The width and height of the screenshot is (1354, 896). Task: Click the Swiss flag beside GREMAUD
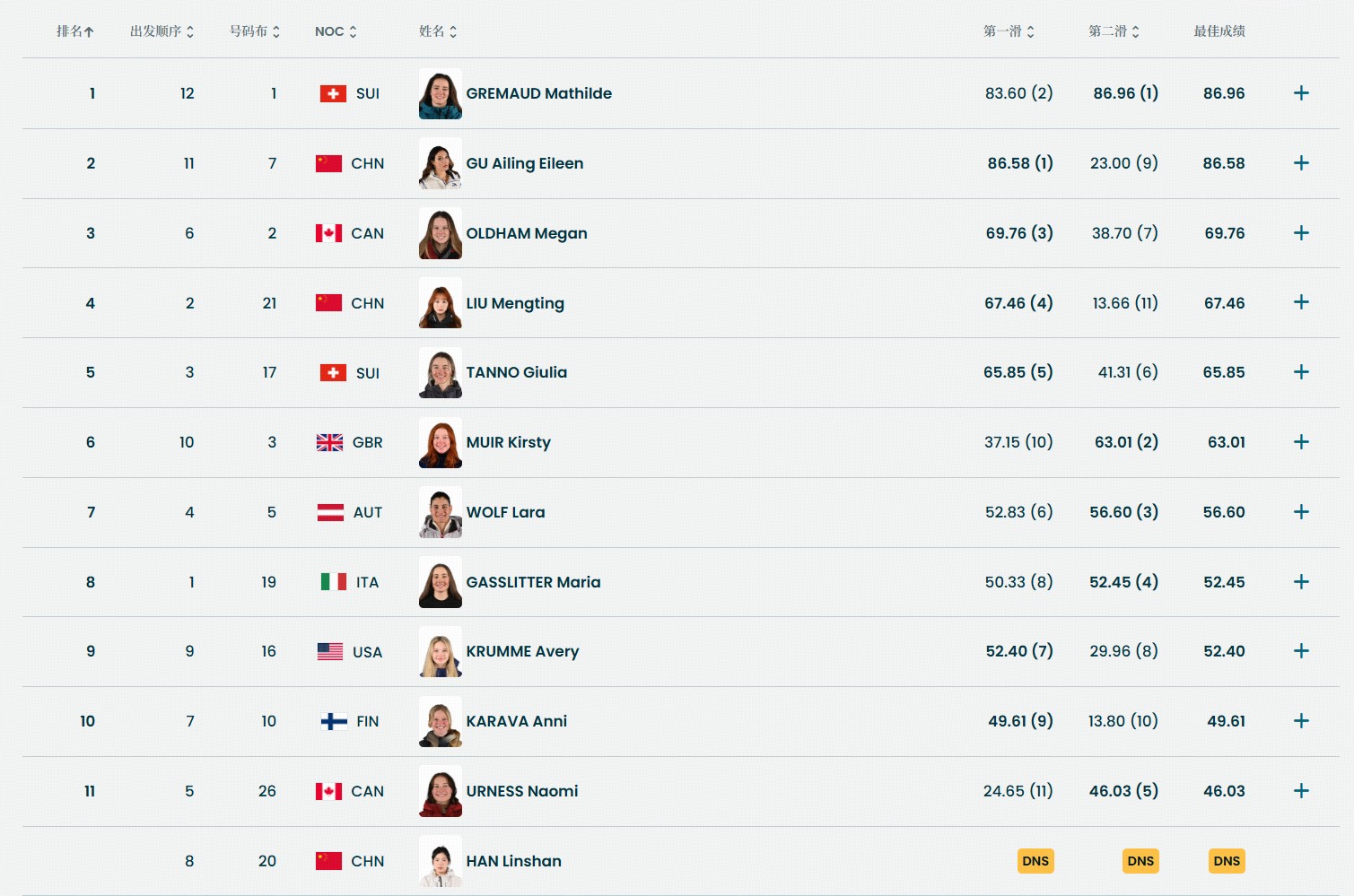(333, 93)
